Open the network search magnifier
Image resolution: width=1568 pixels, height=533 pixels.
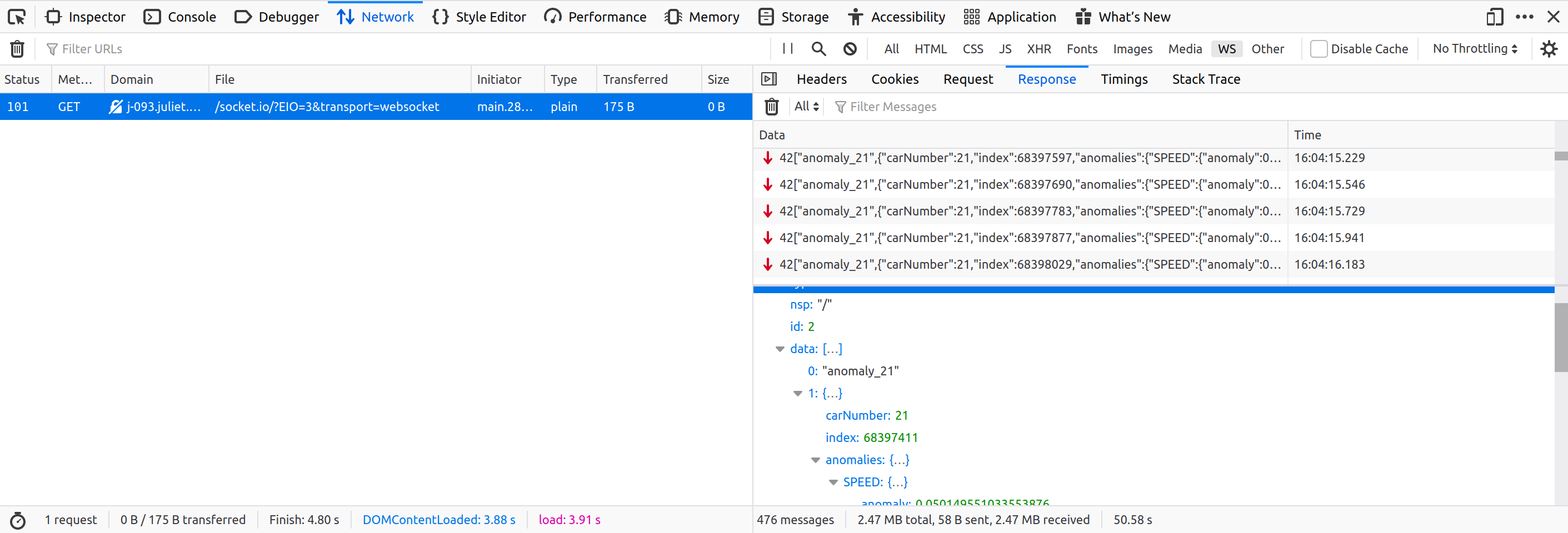pos(818,49)
